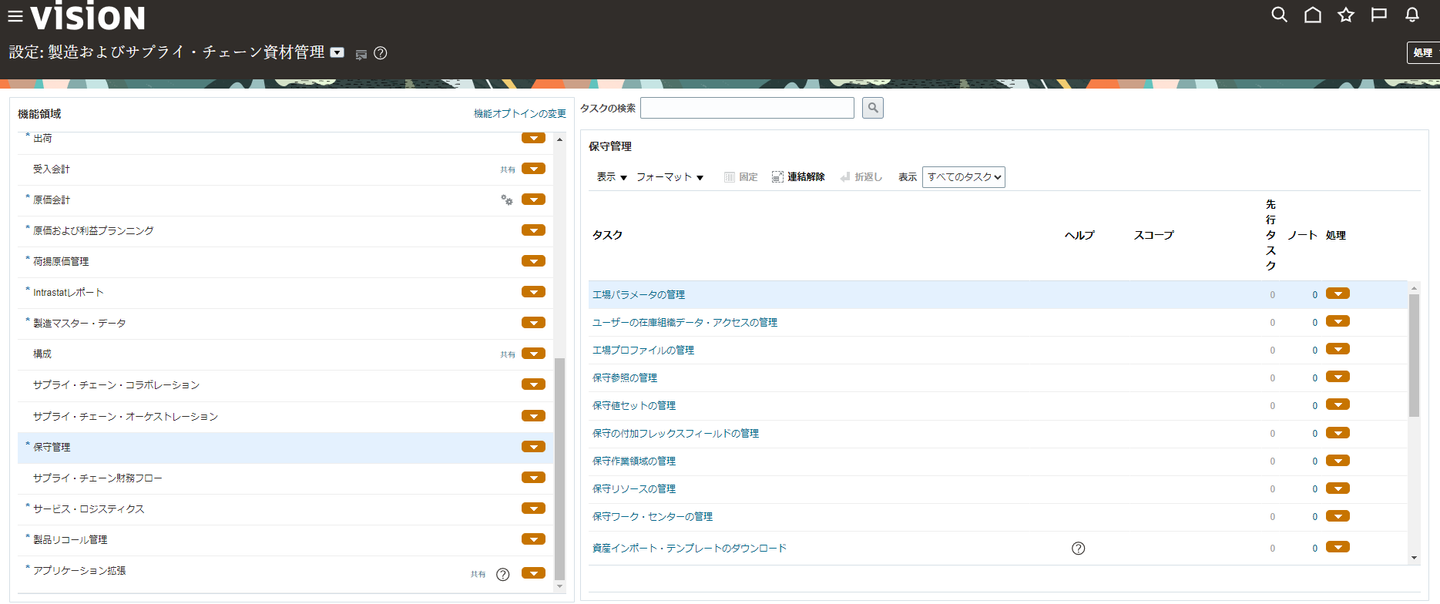Click the 機能オプトインの変更 link
Screen dimensions: 1440x604
point(520,114)
